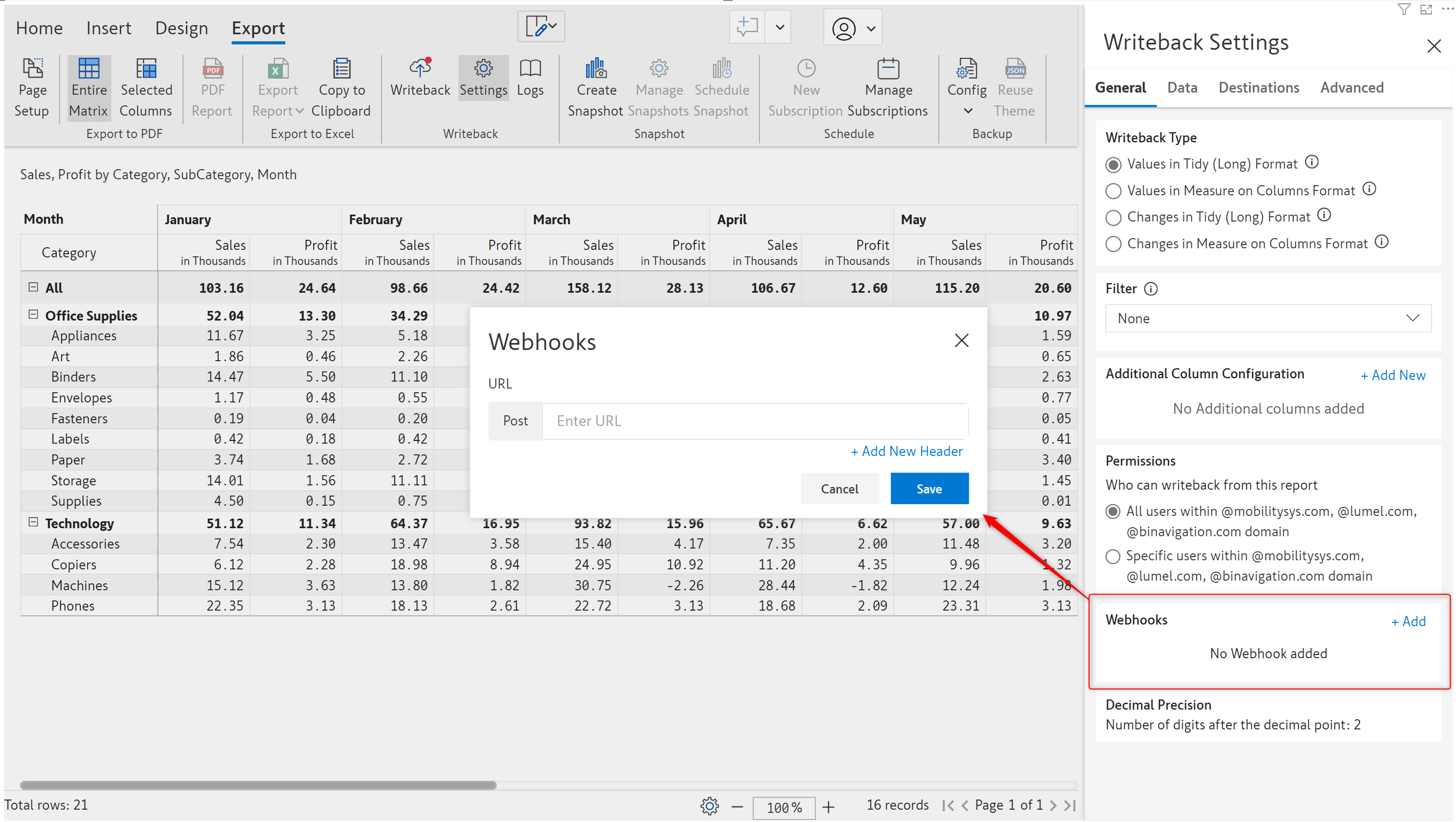Open the Filter None dropdown
This screenshot has height=822, width=1456.
click(x=1268, y=318)
